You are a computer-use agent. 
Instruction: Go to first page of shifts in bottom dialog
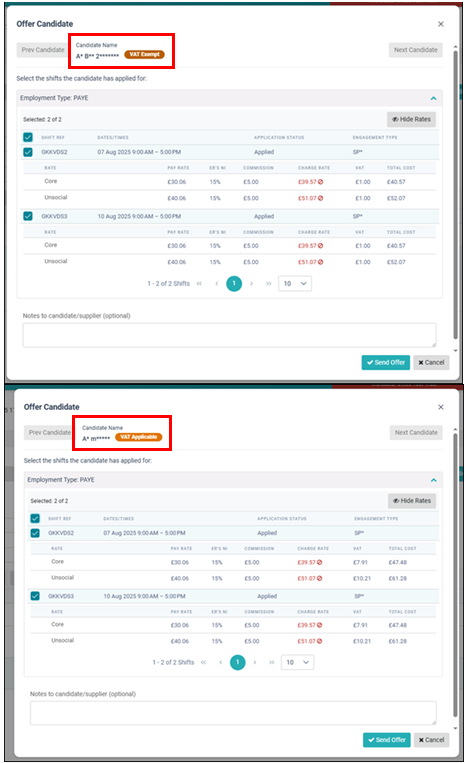coord(203,662)
